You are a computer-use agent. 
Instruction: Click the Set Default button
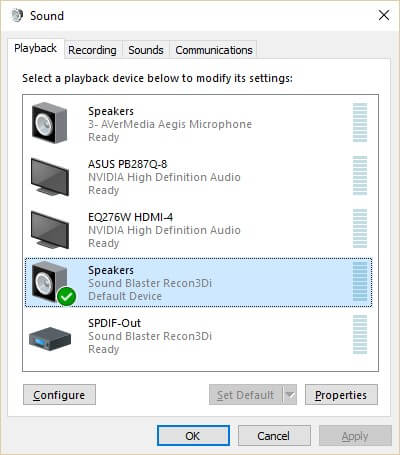point(246,395)
